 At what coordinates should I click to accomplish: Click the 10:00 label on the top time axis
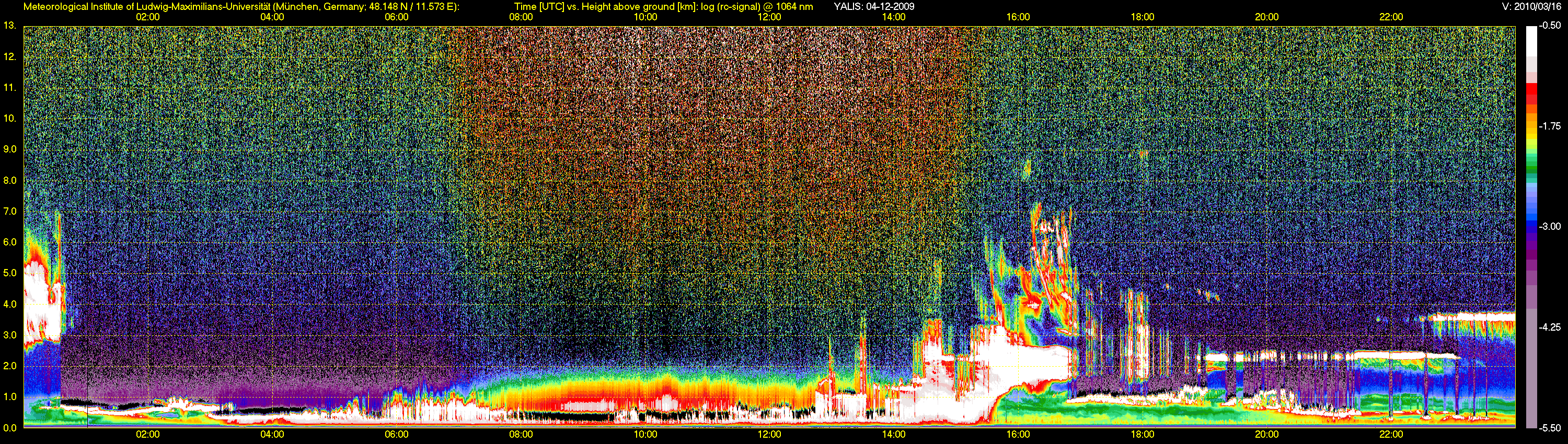(645, 17)
